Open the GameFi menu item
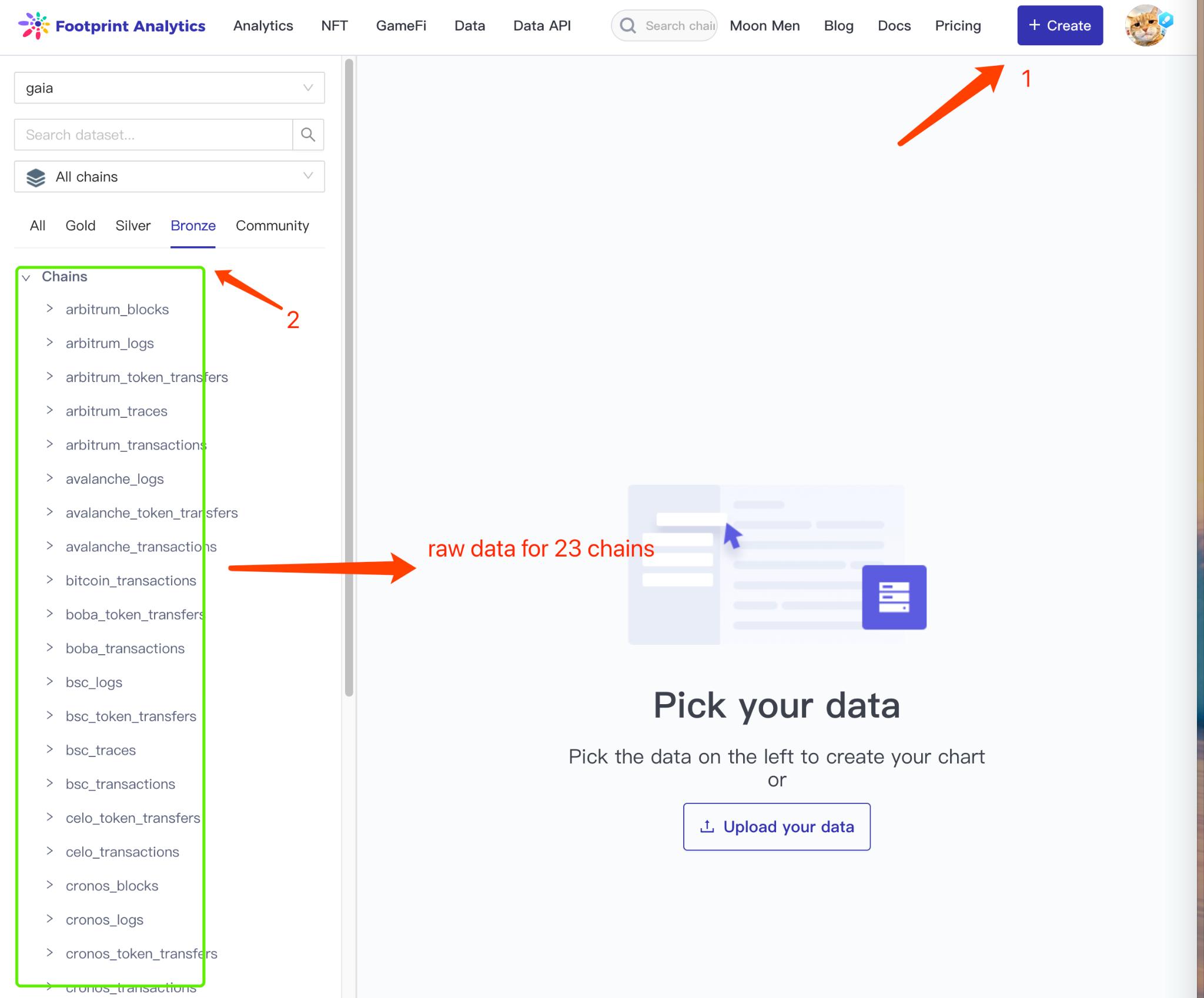 point(401,26)
